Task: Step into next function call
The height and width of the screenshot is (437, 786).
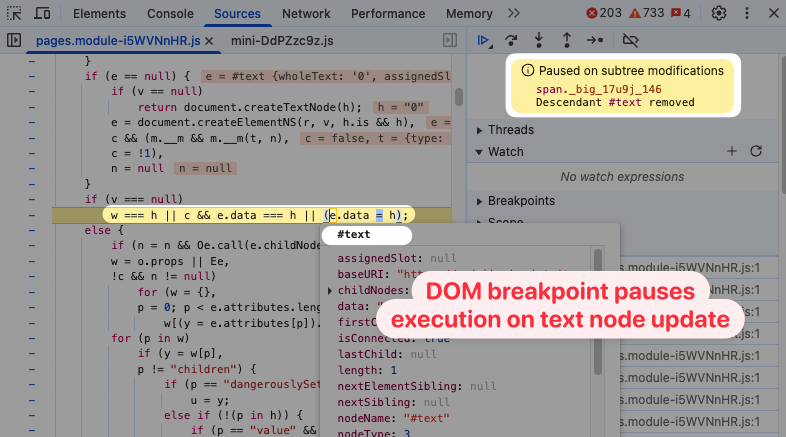Action: [539, 40]
